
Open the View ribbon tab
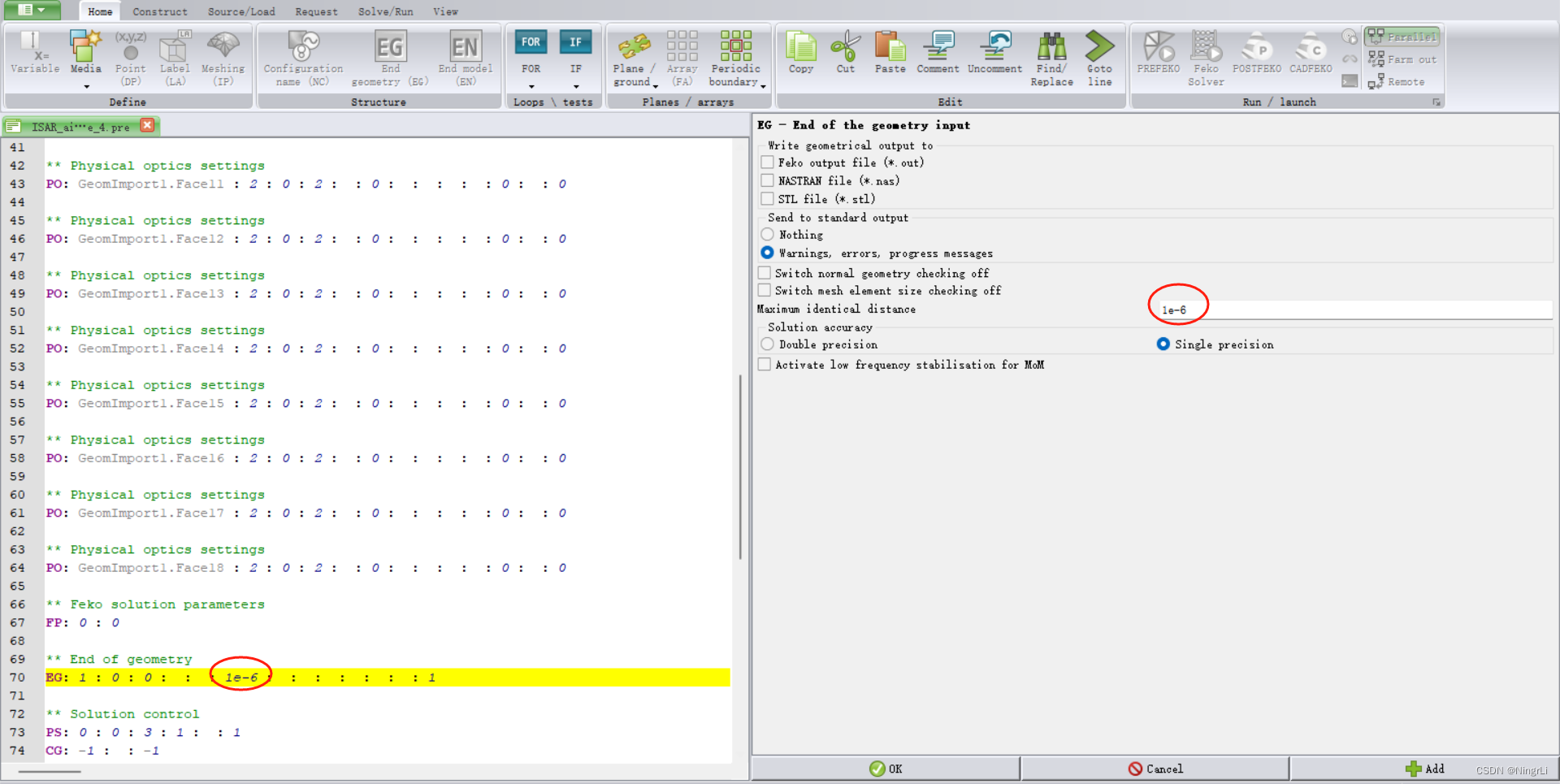(445, 11)
